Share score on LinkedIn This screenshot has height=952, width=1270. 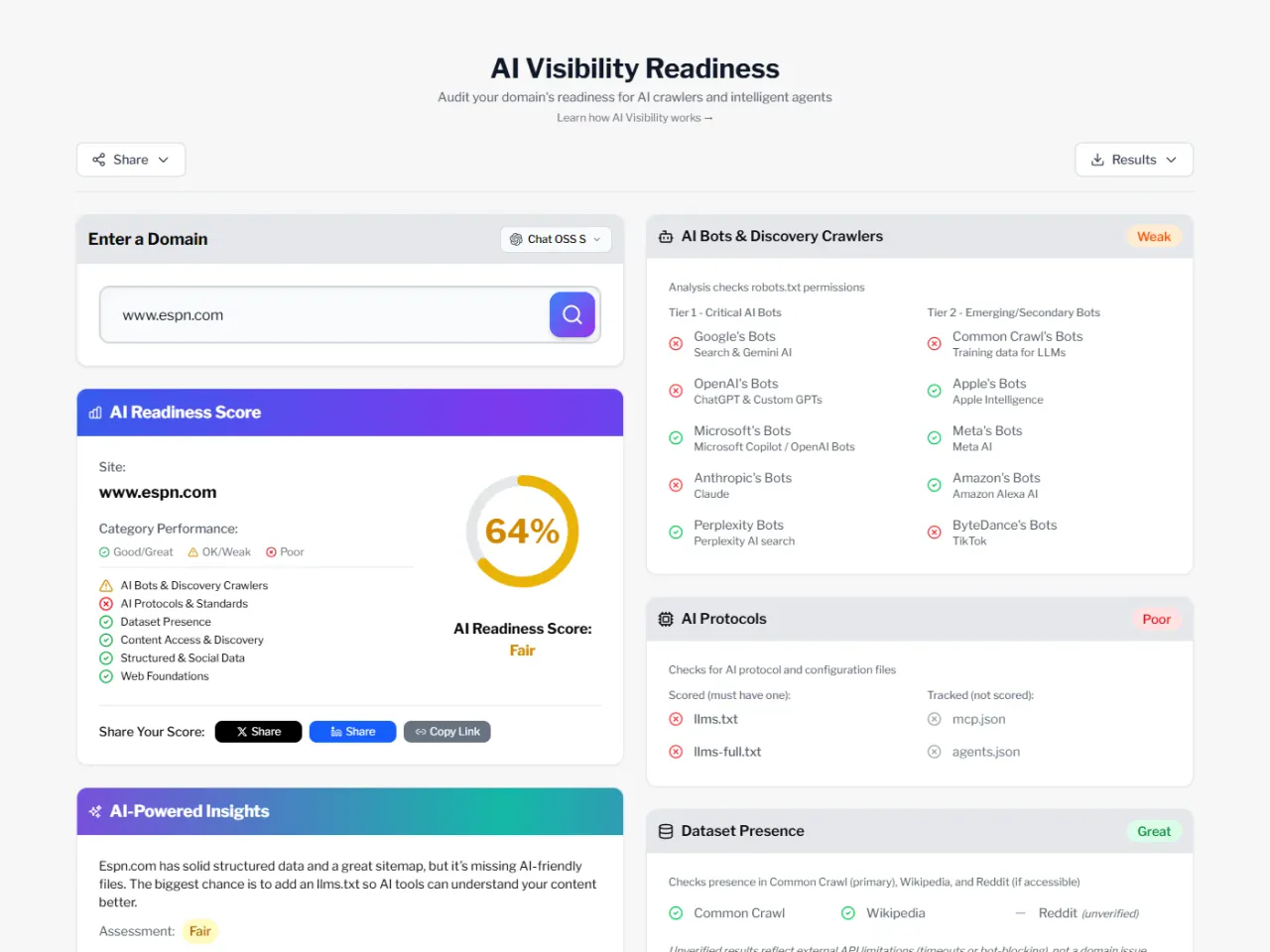[352, 732]
